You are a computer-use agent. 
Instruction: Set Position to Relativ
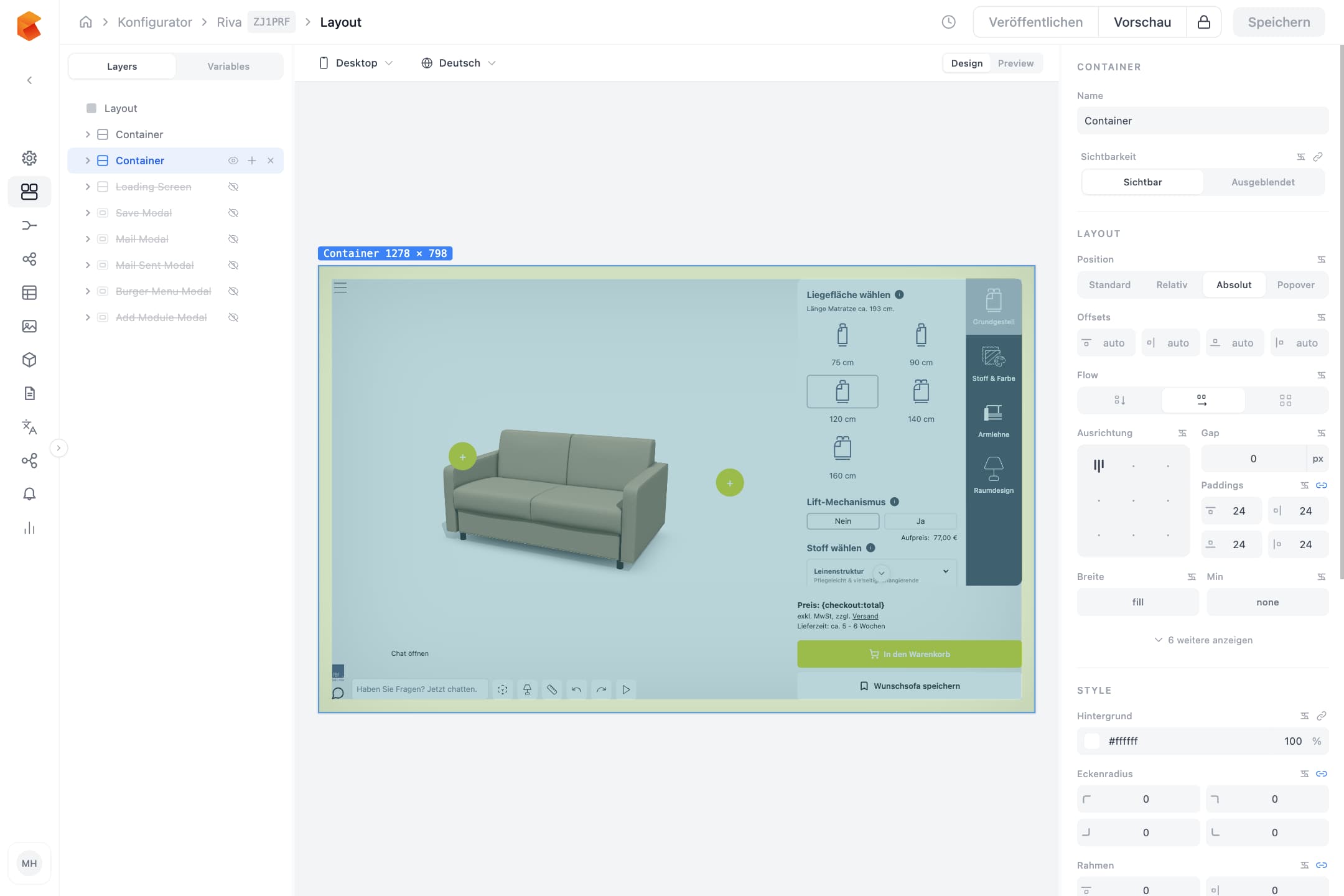click(x=1172, y=284)
